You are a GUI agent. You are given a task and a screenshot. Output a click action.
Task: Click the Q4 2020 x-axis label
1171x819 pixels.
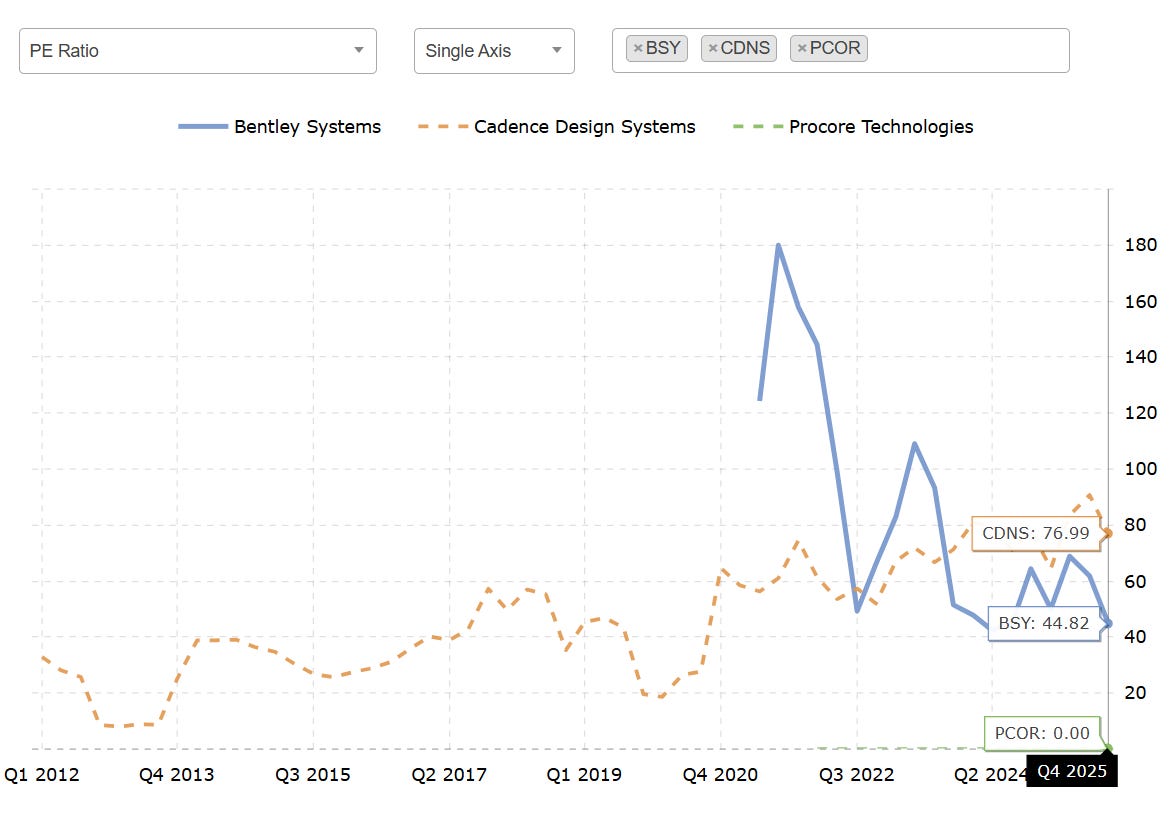tap(720, 775)
